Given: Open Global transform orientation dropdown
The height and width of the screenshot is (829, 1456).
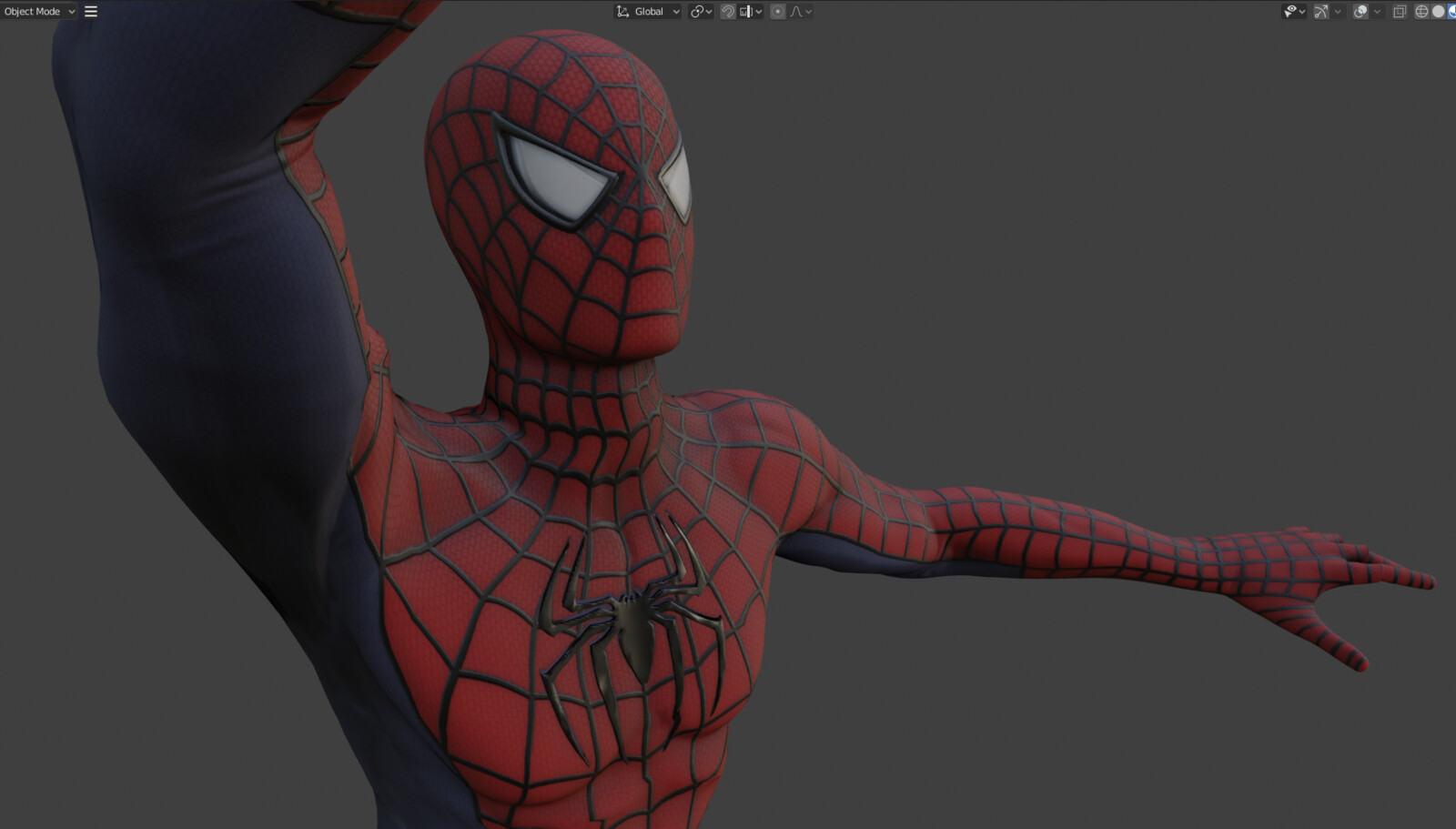Looking at the screenshot, I should pos(648,12).
